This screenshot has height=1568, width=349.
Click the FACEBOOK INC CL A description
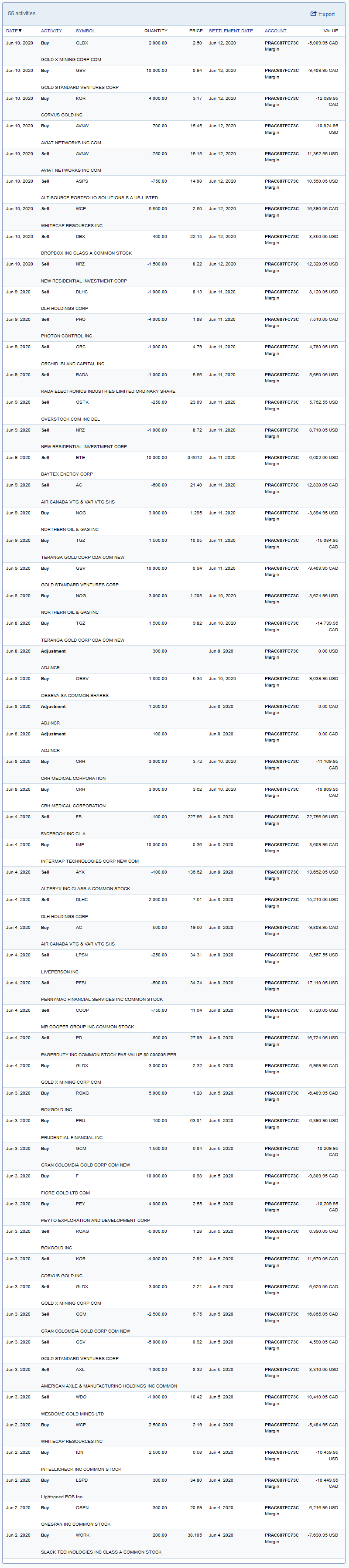[x=63, y=834]
